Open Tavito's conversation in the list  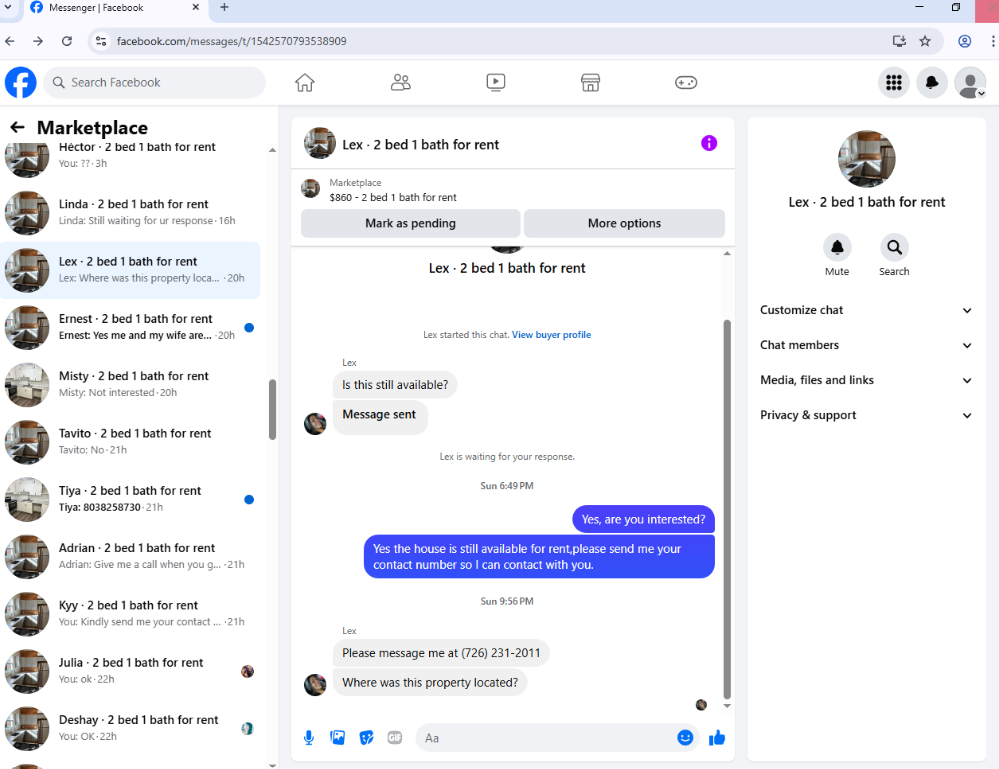click(x=131, y=442)
